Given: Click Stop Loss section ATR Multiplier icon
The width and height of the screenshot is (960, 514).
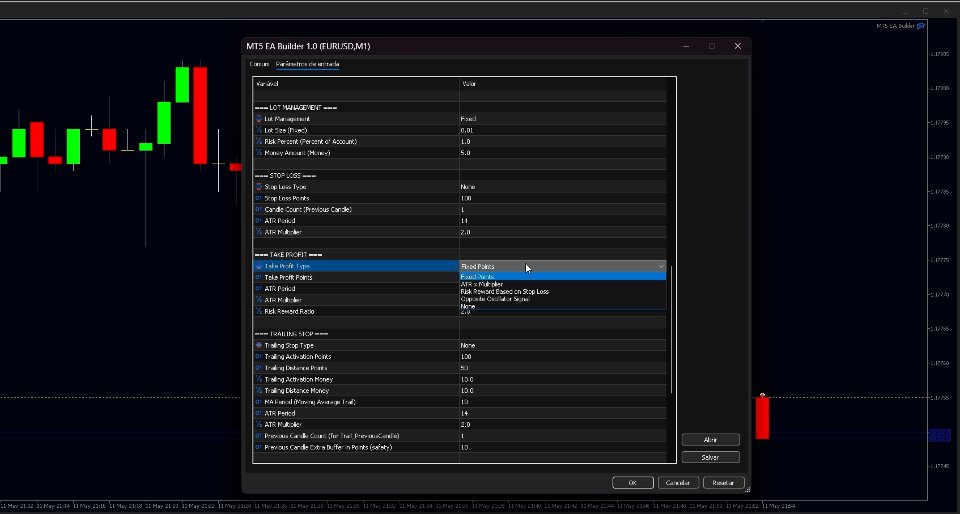Looking at the screenshot, I should click(x=258, y=232).
